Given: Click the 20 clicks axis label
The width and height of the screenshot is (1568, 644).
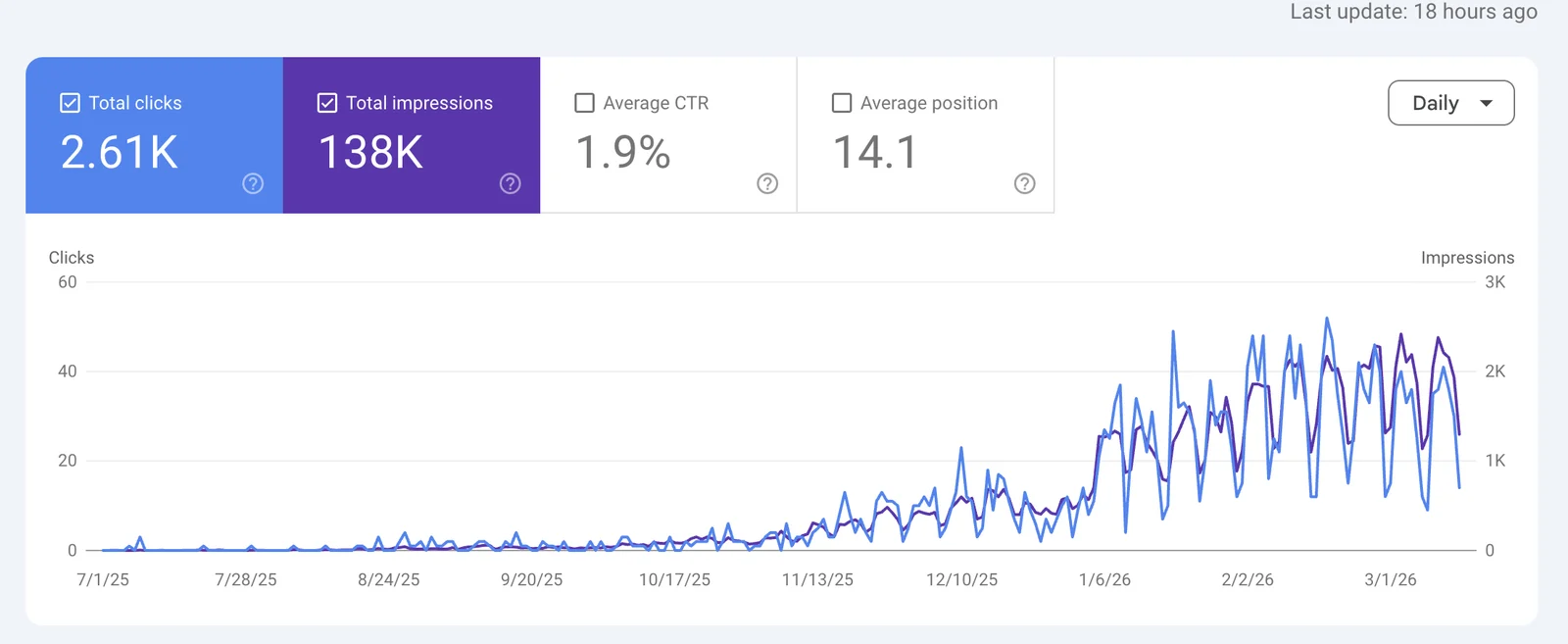Looking at the screenshot, I should point(67,461).
